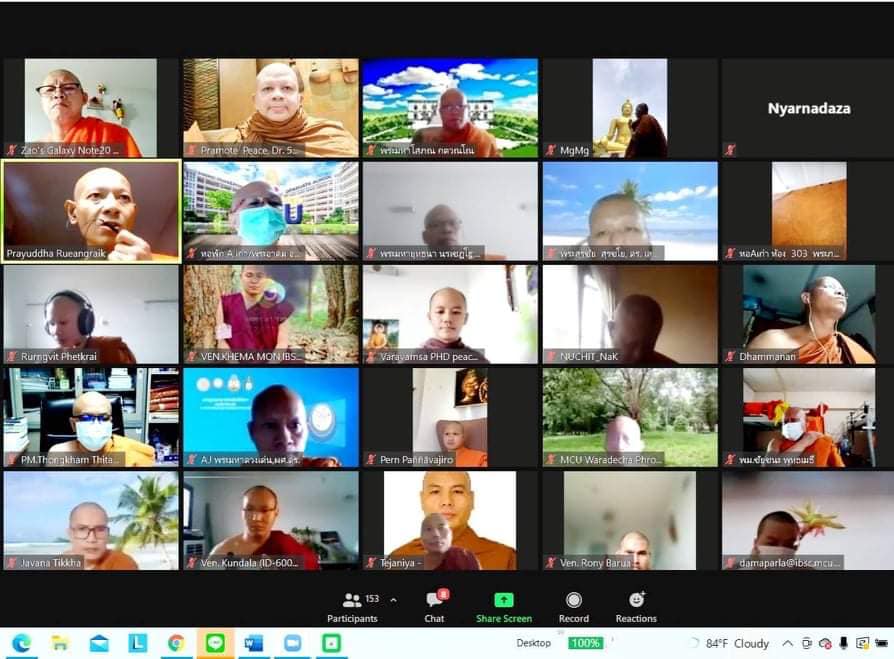Open the 84°F Cloudy weather widget
This screenshot has width=894, height=659.
pyautogui.click(x=728, y=643)
